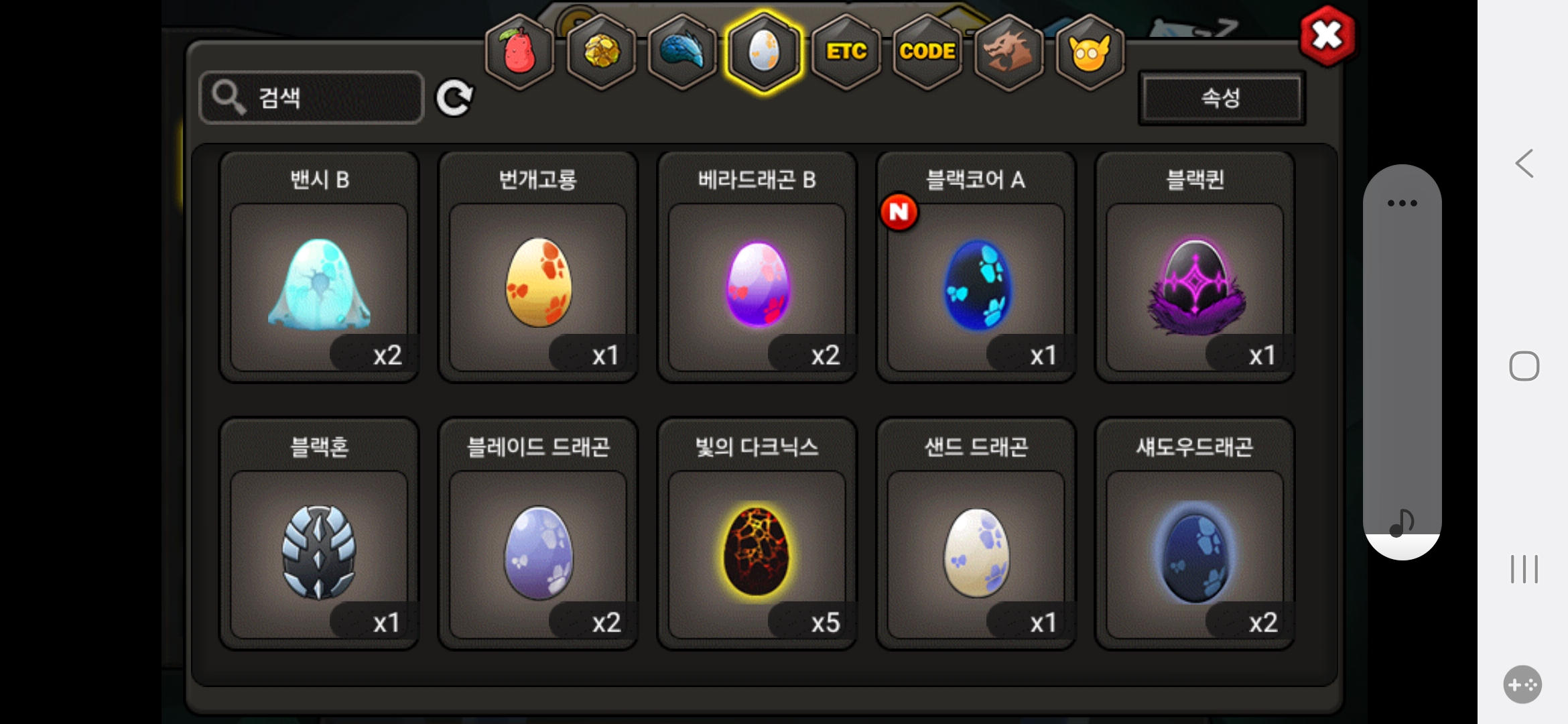The image size is (1568, 724).
Task: Open the fruit food category tab
Action: click(x=519, y=52)
